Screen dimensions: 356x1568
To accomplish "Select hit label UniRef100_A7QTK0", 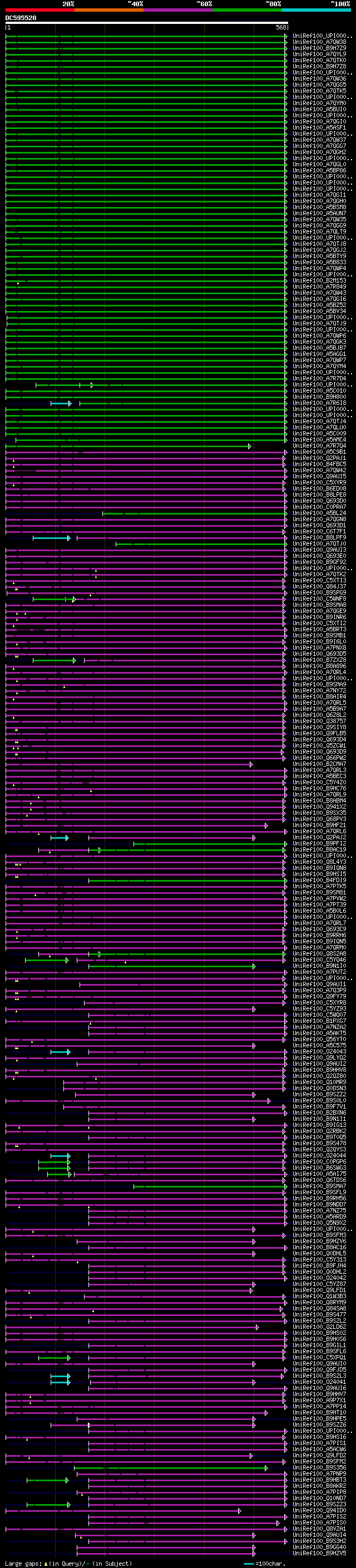I will [x=319, y=60].
